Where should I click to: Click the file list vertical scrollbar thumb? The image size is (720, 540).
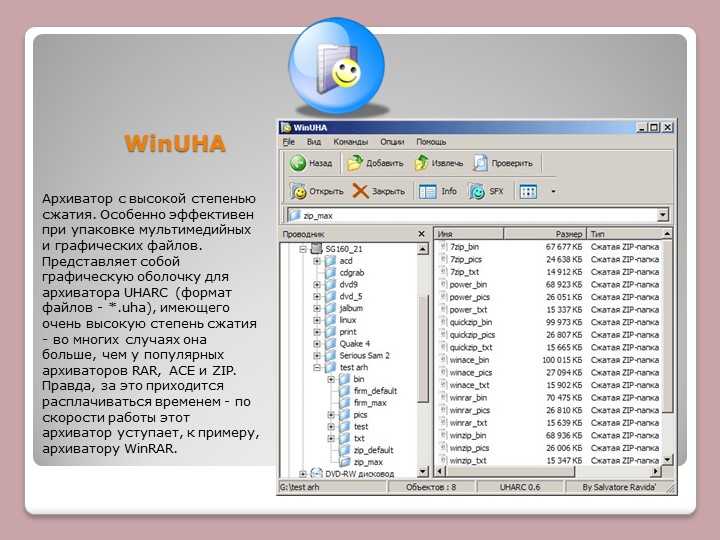click(x=669, y=328)
